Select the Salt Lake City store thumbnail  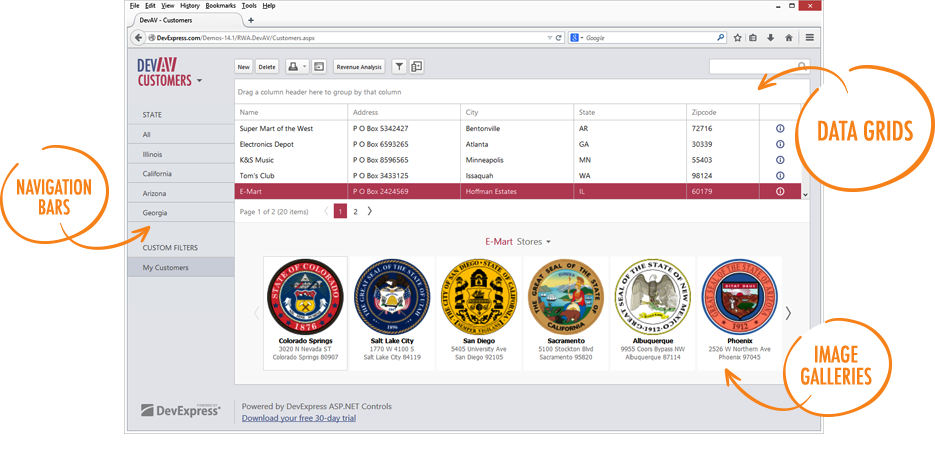392,313
